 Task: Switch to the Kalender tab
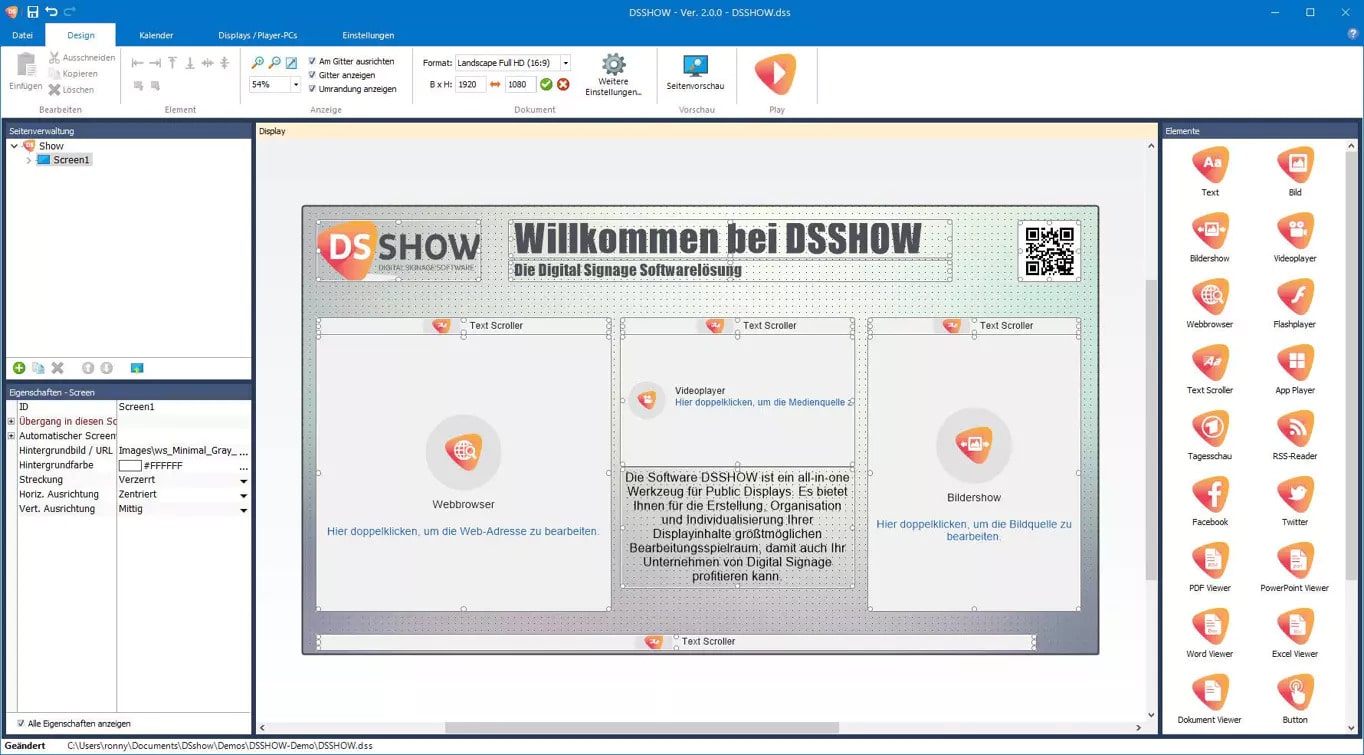pos(156,35)
